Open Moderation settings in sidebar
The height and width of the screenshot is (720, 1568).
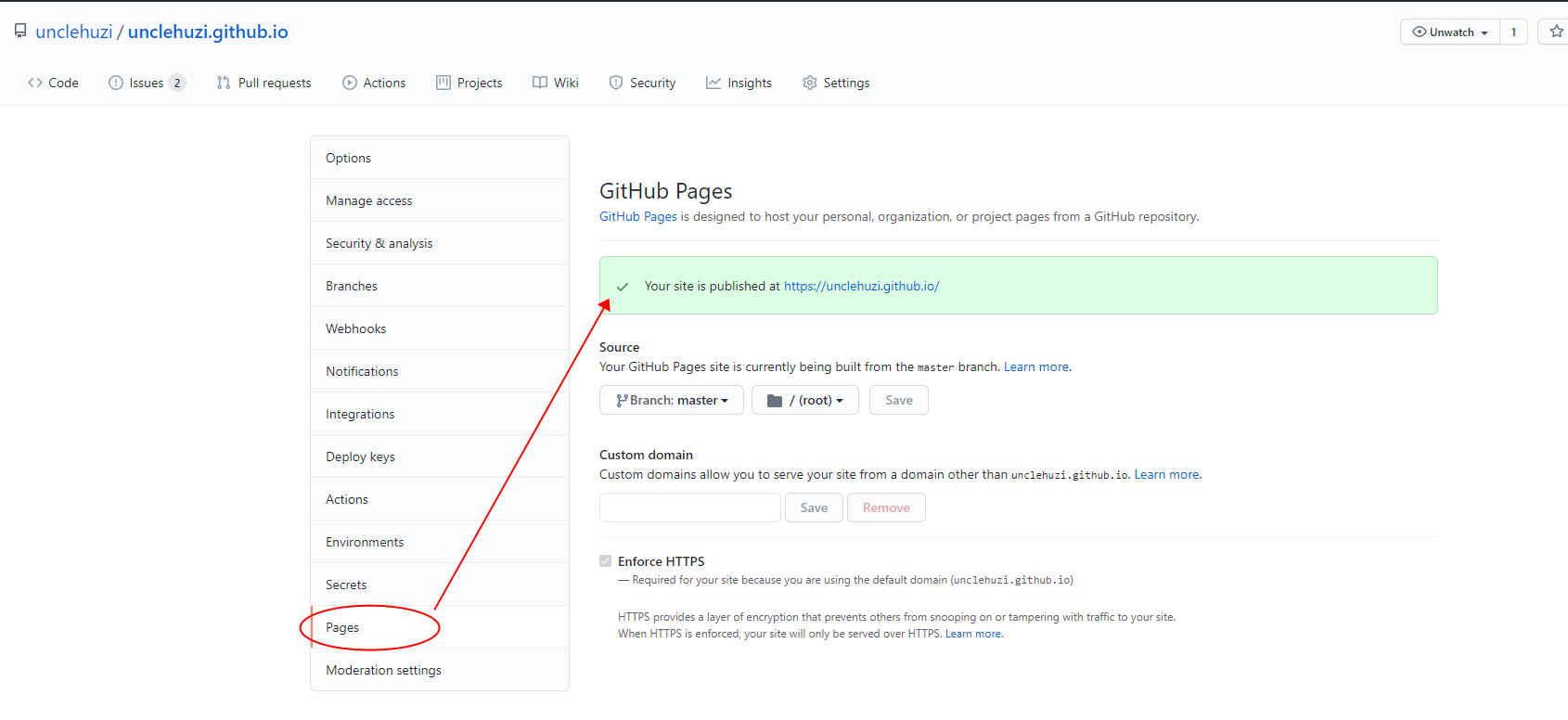point(440,670)
